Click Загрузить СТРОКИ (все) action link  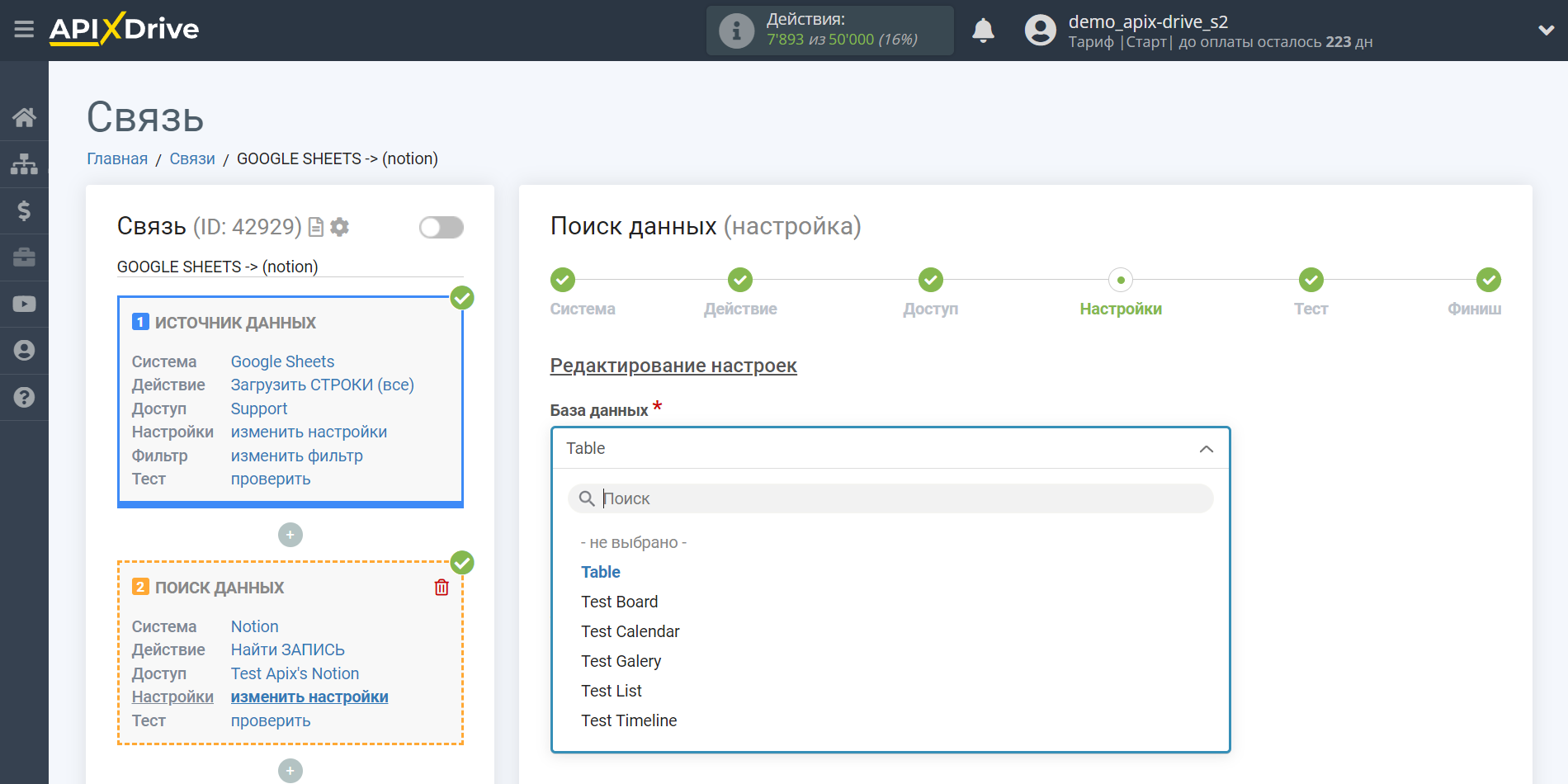pos(322,385)
